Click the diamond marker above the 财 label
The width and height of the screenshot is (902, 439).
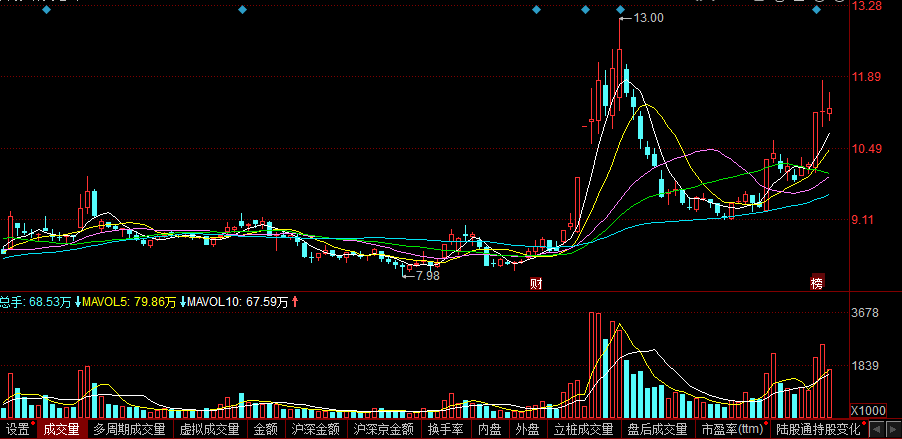(537, 10)
